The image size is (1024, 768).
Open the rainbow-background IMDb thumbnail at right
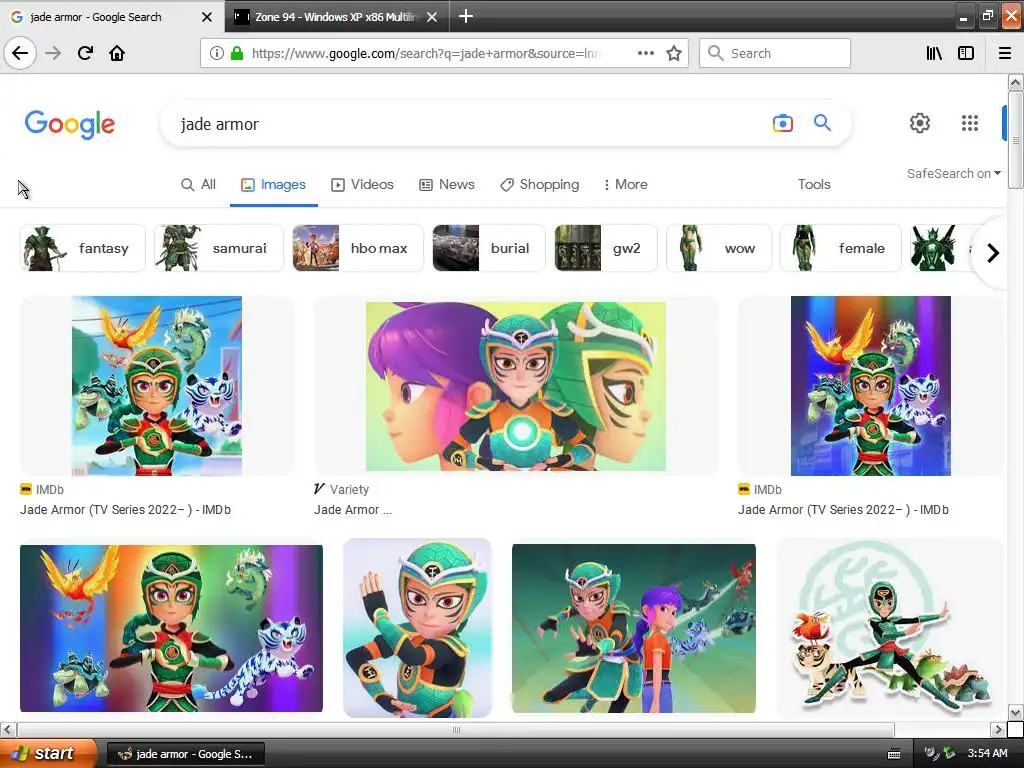point(871,386)
